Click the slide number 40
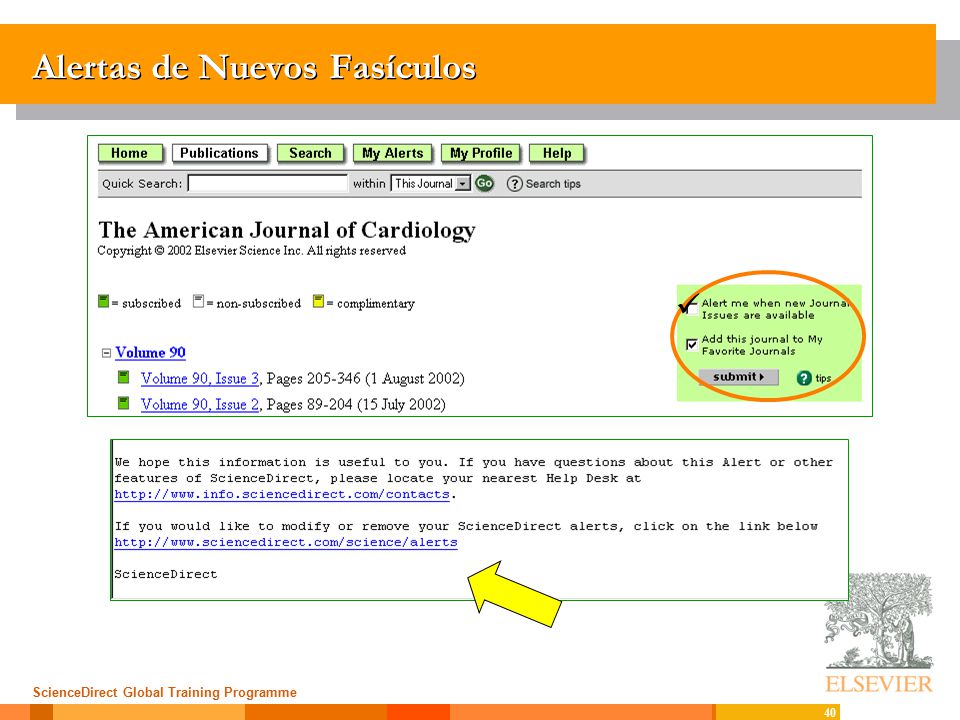Screen dimensions: 960x720 [830, 713]
